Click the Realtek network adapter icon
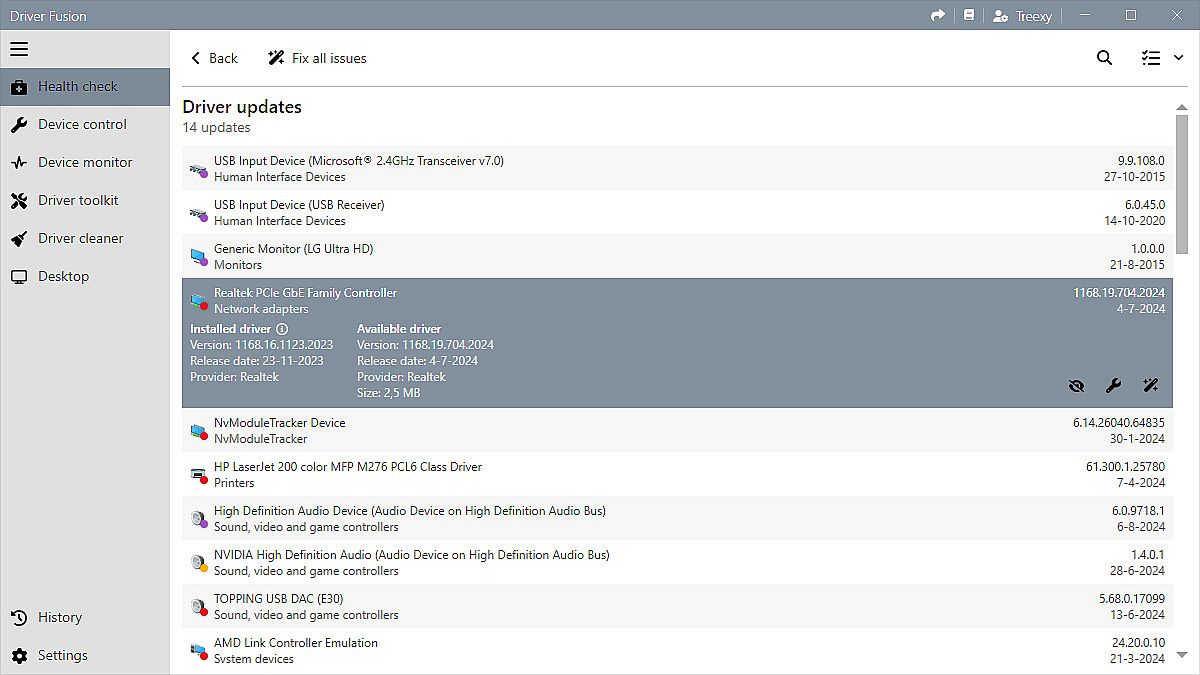 198,301
